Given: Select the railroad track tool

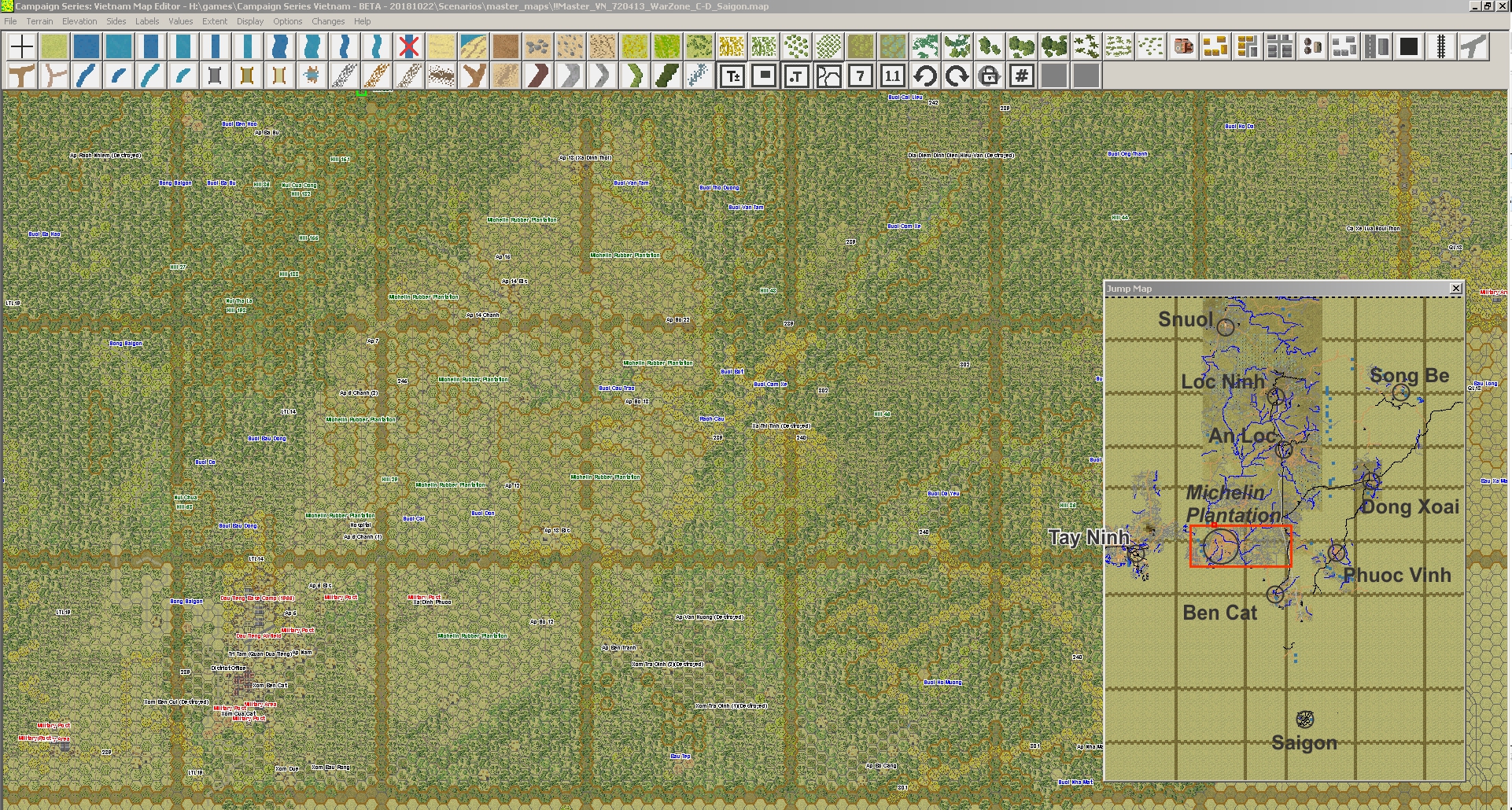Looking at the screenshot, I should [x=1441, y=46].
